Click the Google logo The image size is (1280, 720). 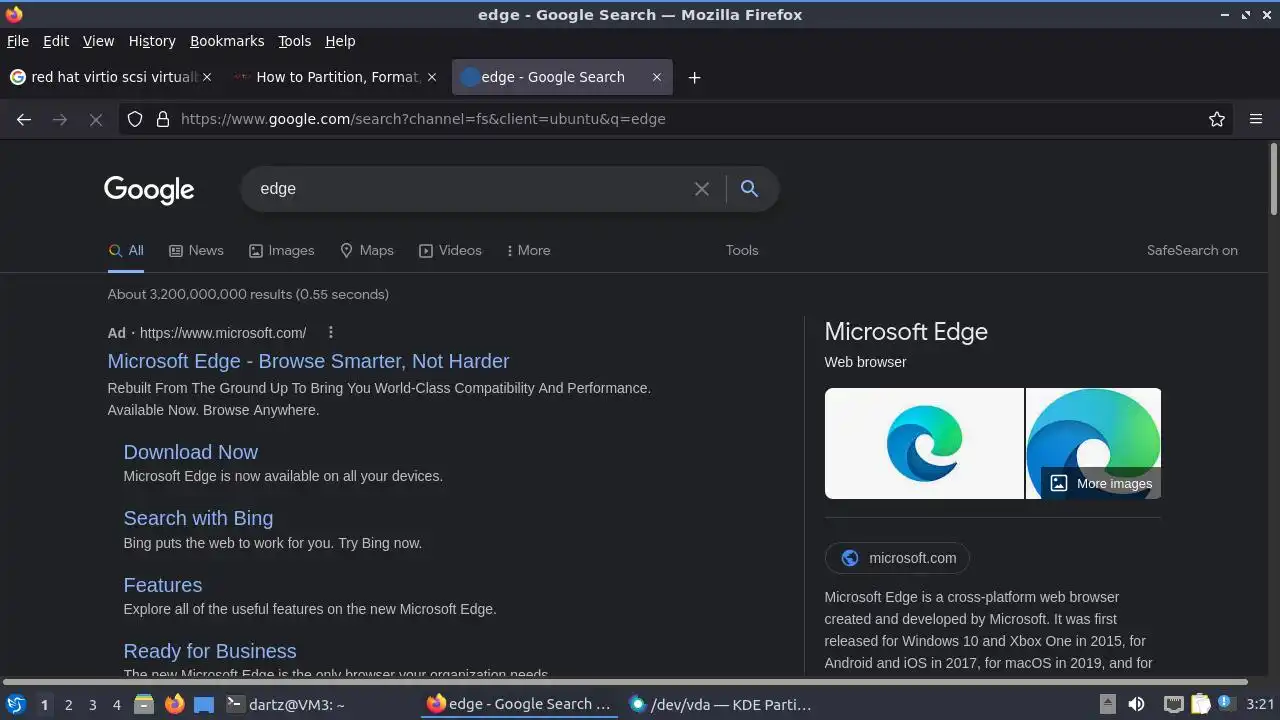tap(149, 190)
